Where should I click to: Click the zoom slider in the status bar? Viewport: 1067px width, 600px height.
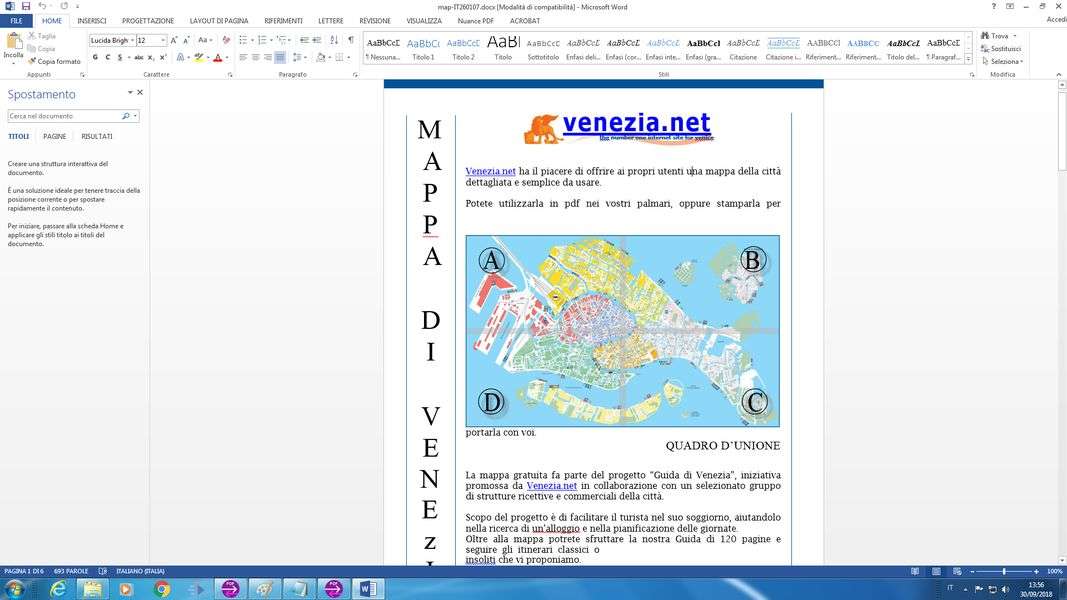pos(1003,571)
